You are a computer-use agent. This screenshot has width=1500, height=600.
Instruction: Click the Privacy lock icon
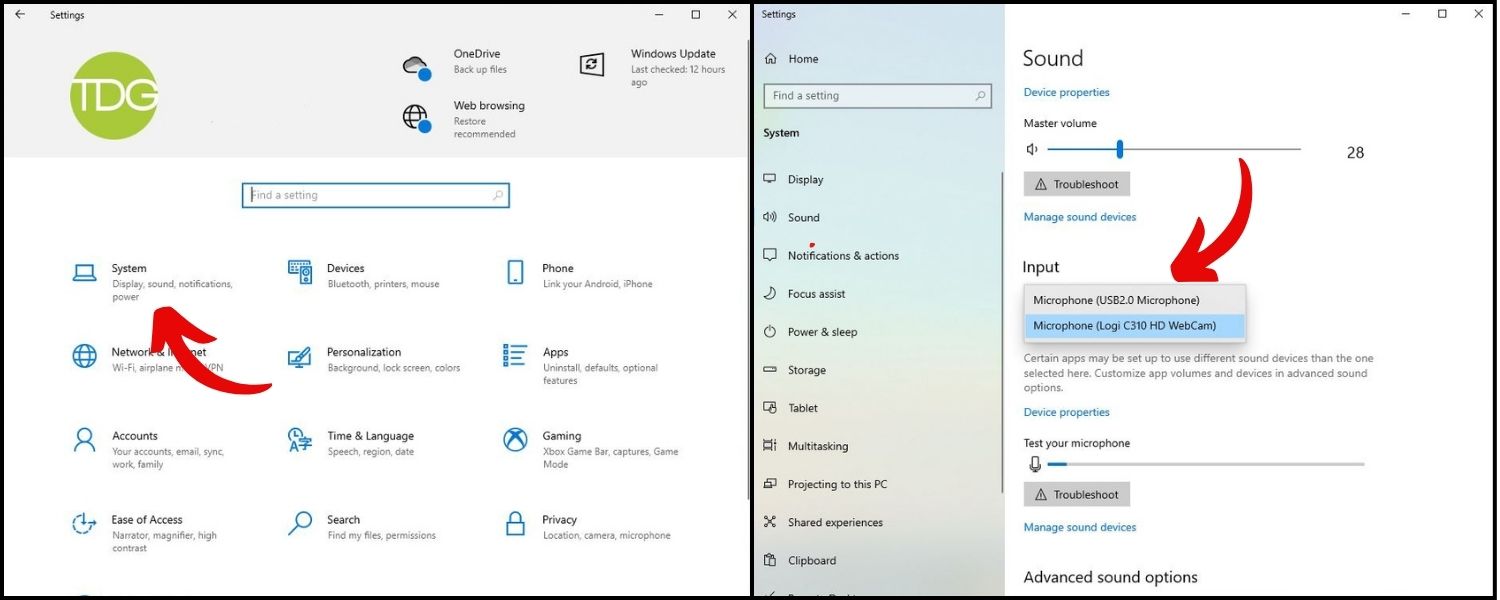(x=515, y=523)
